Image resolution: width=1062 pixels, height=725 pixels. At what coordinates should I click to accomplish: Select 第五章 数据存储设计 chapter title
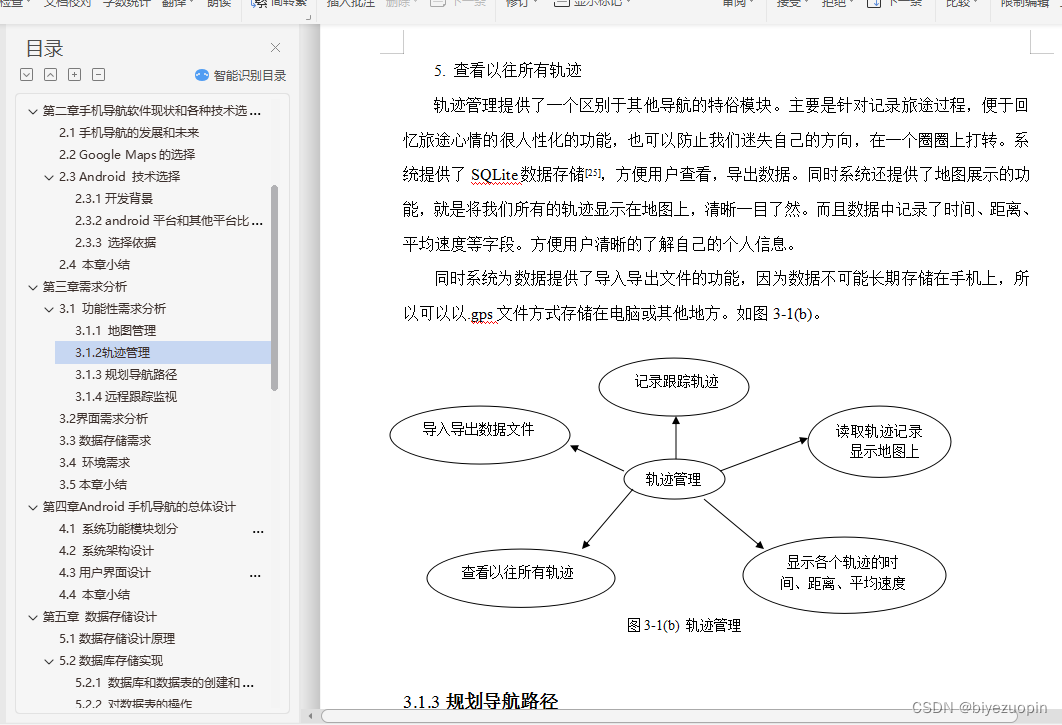click(100, 617)
